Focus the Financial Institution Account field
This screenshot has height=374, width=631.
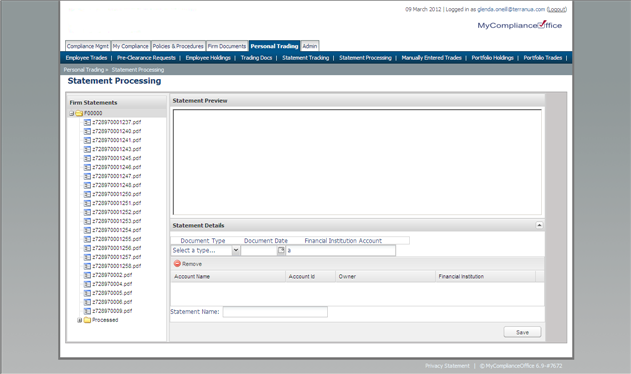coord(340,250)
